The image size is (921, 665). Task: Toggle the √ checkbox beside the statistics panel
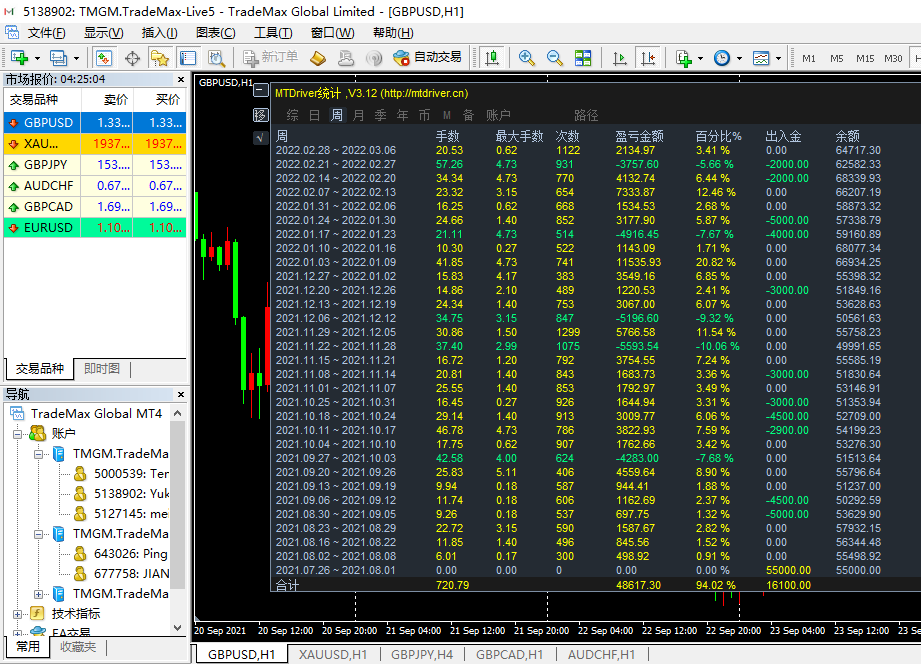point(260,137)
